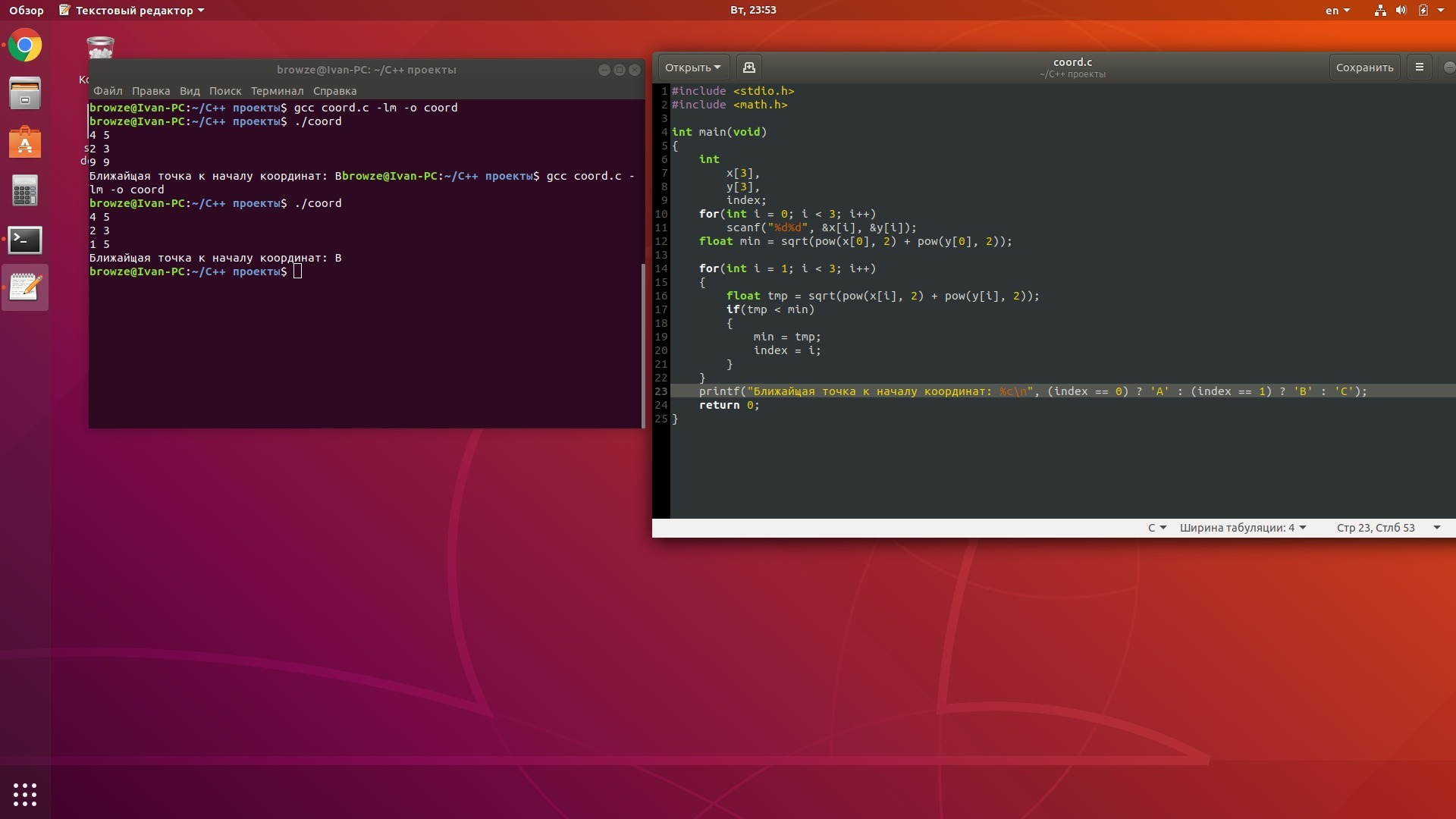Open Ширина табуляции tab width dropdown
The image size is (1456, 819).
(1242, 528)
